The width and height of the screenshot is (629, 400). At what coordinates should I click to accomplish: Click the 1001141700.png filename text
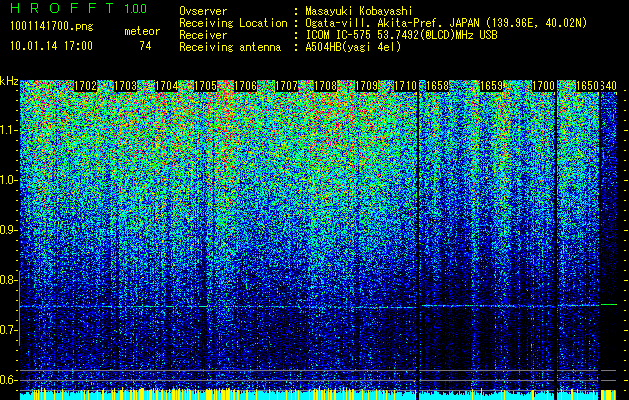tap(52, 26)
